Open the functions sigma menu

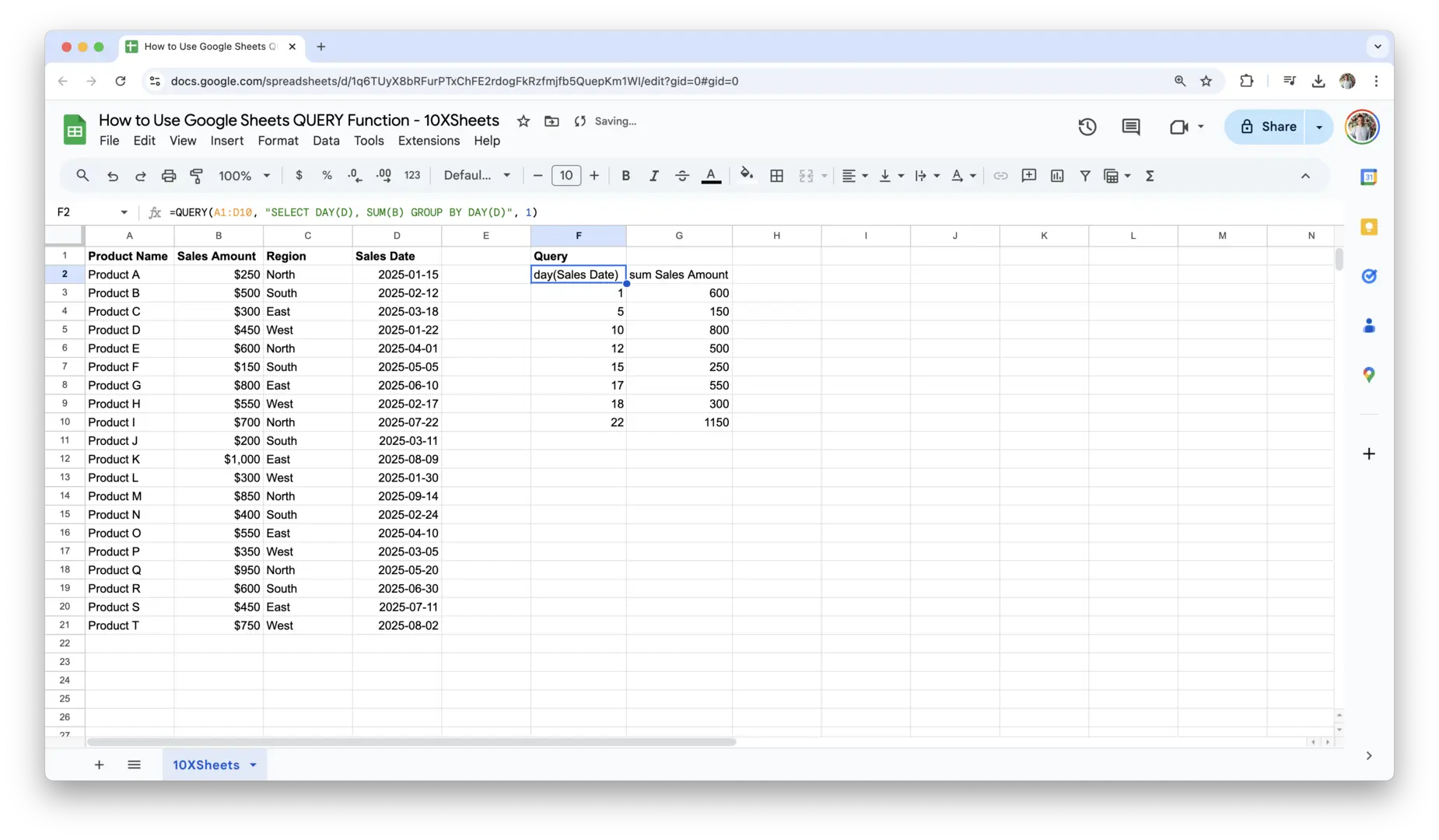tap(1150, 176)
